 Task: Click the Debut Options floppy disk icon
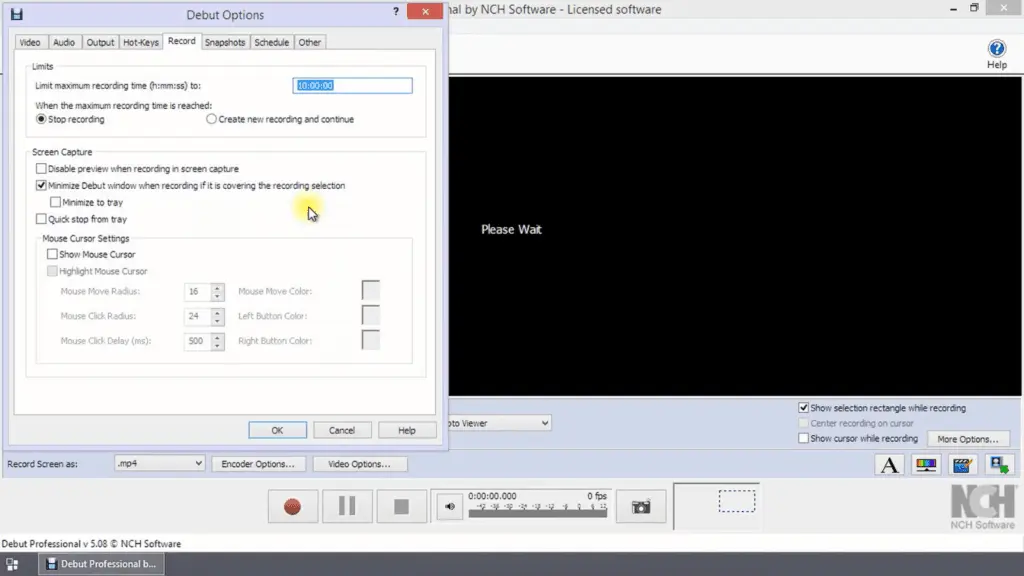pos(17,14)
